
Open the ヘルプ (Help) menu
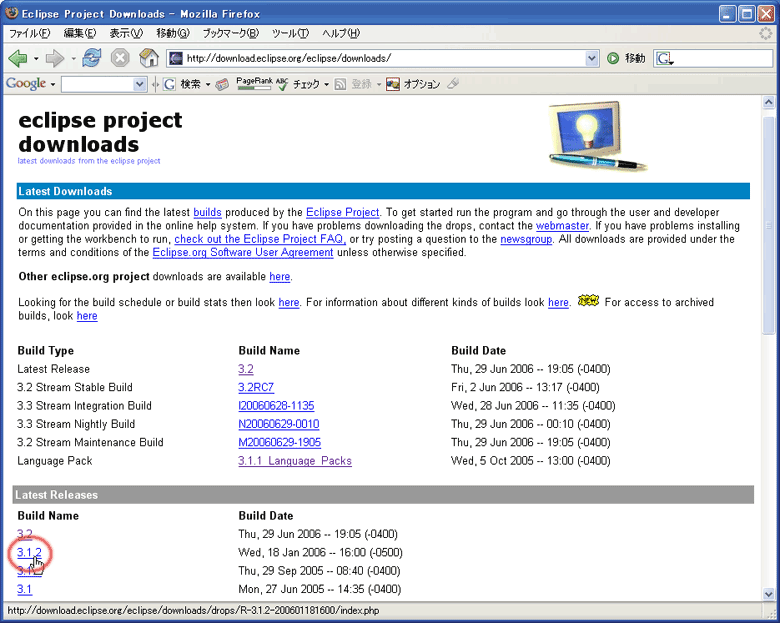click(x=341, y=33)
